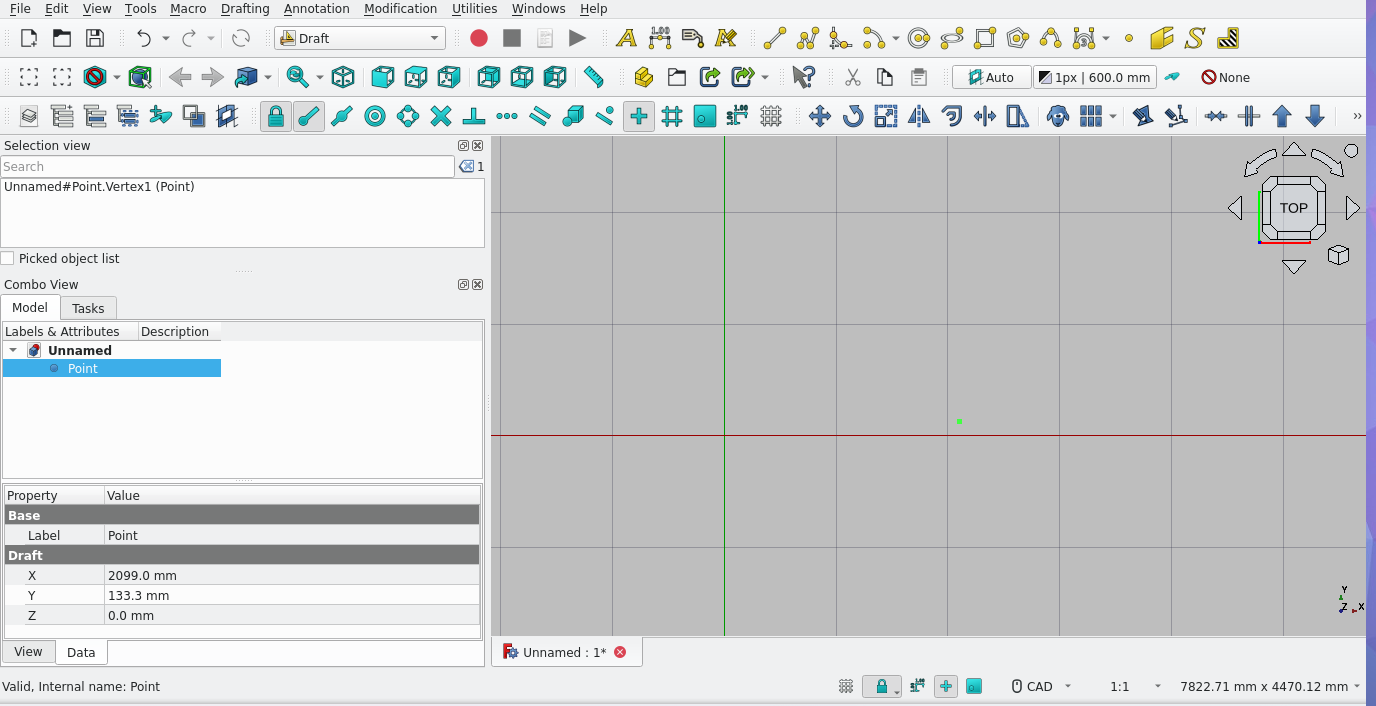Collapse the Unnamed document tree node
Screen dimensions: 1376x706
(x=13, y=350)
